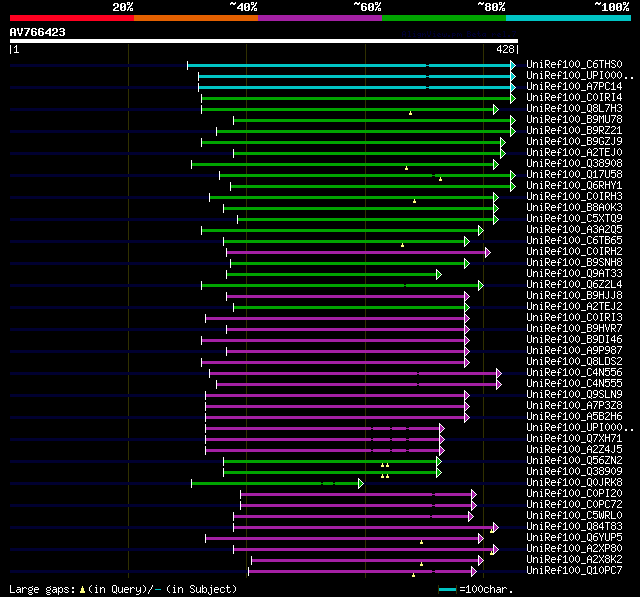
Task: Select the UniRef100_B8A0K3 label
Action: click(x=574, y=208)
